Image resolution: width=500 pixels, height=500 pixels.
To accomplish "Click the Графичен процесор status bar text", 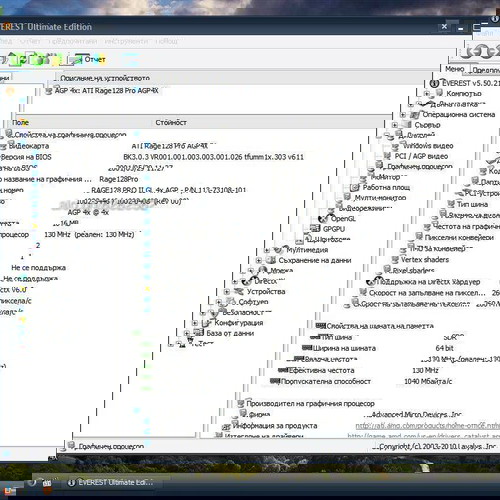I will (111, 446).
